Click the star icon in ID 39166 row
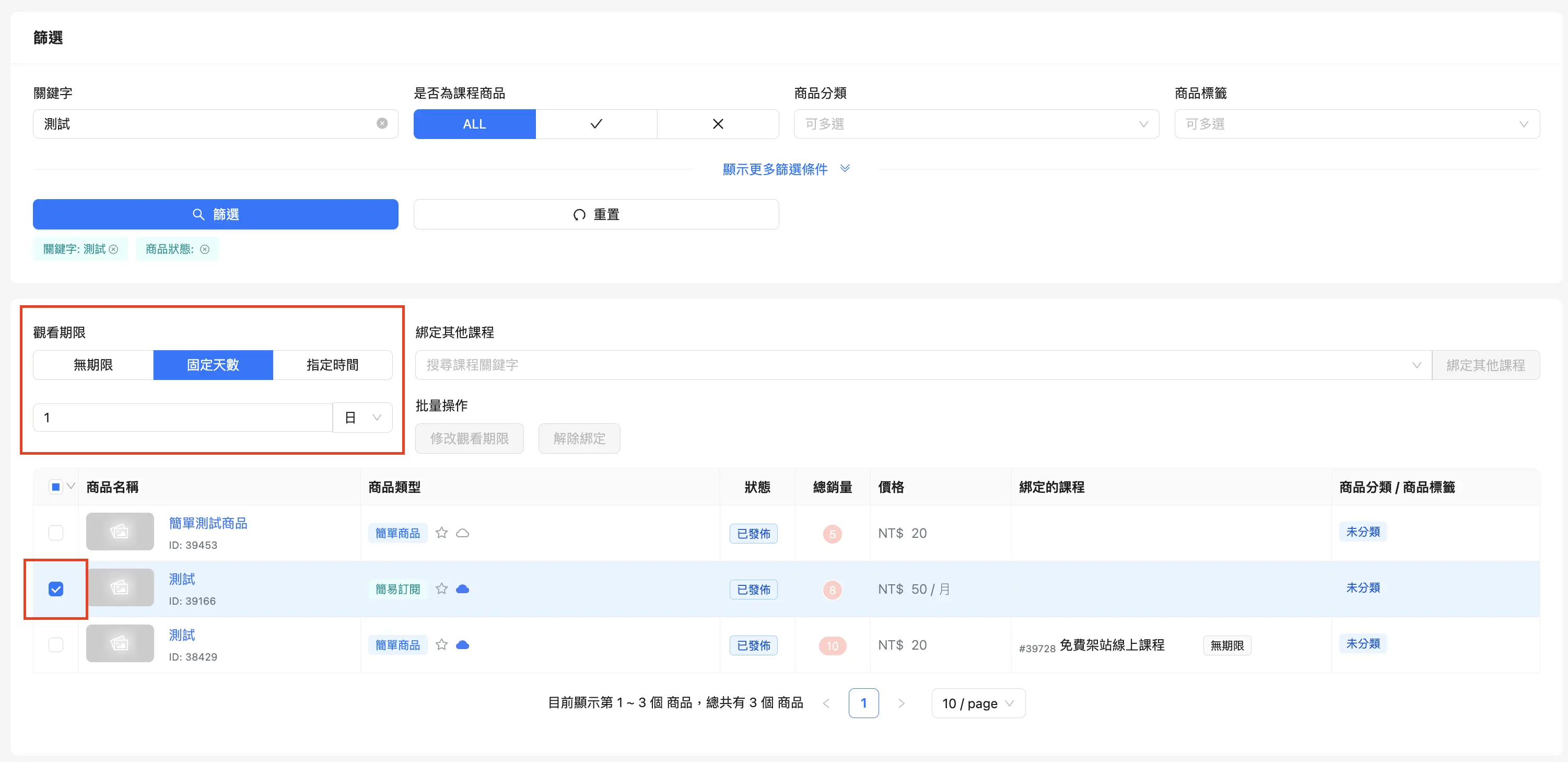This screenshot has width=1568, height=762. (441, 589)
